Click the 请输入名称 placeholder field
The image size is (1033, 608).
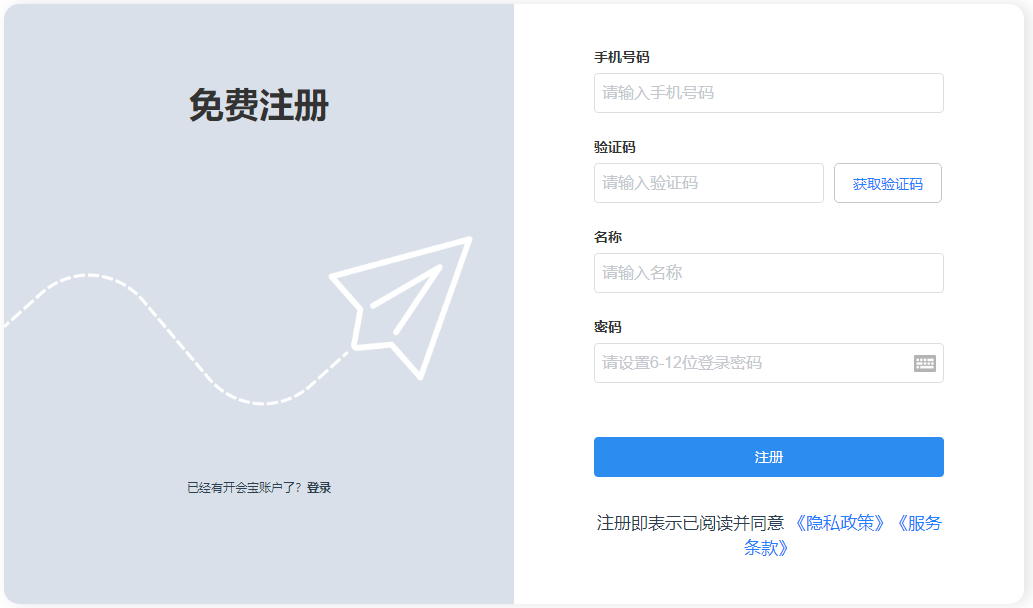coord(768,273)
